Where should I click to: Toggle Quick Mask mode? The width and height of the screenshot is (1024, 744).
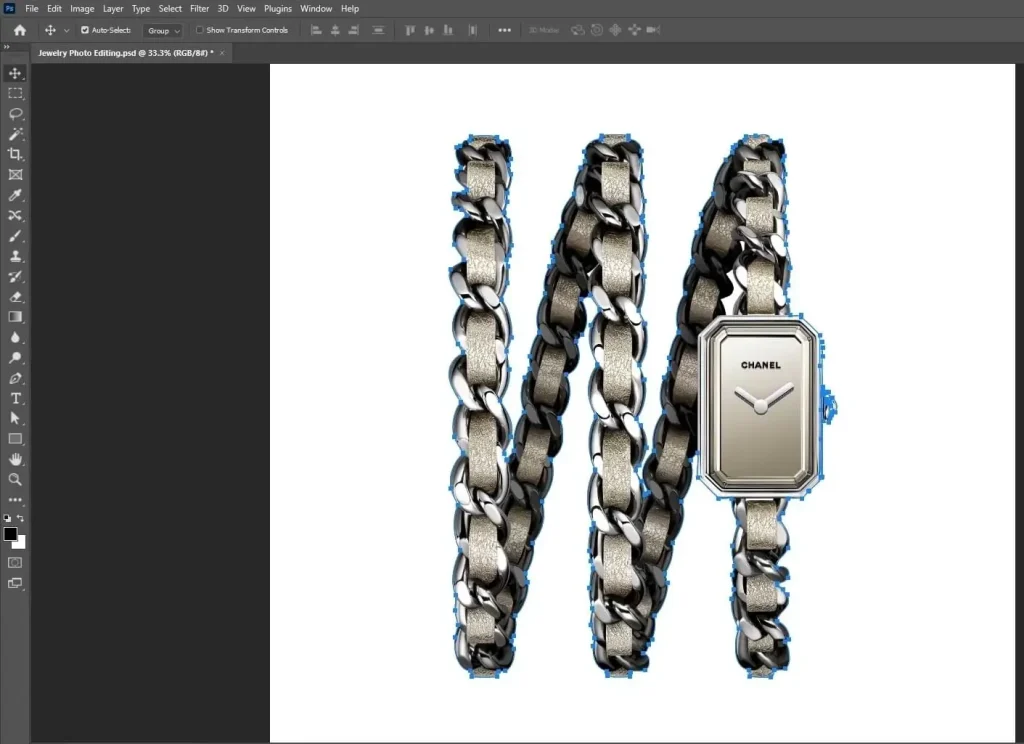point(15,562)
